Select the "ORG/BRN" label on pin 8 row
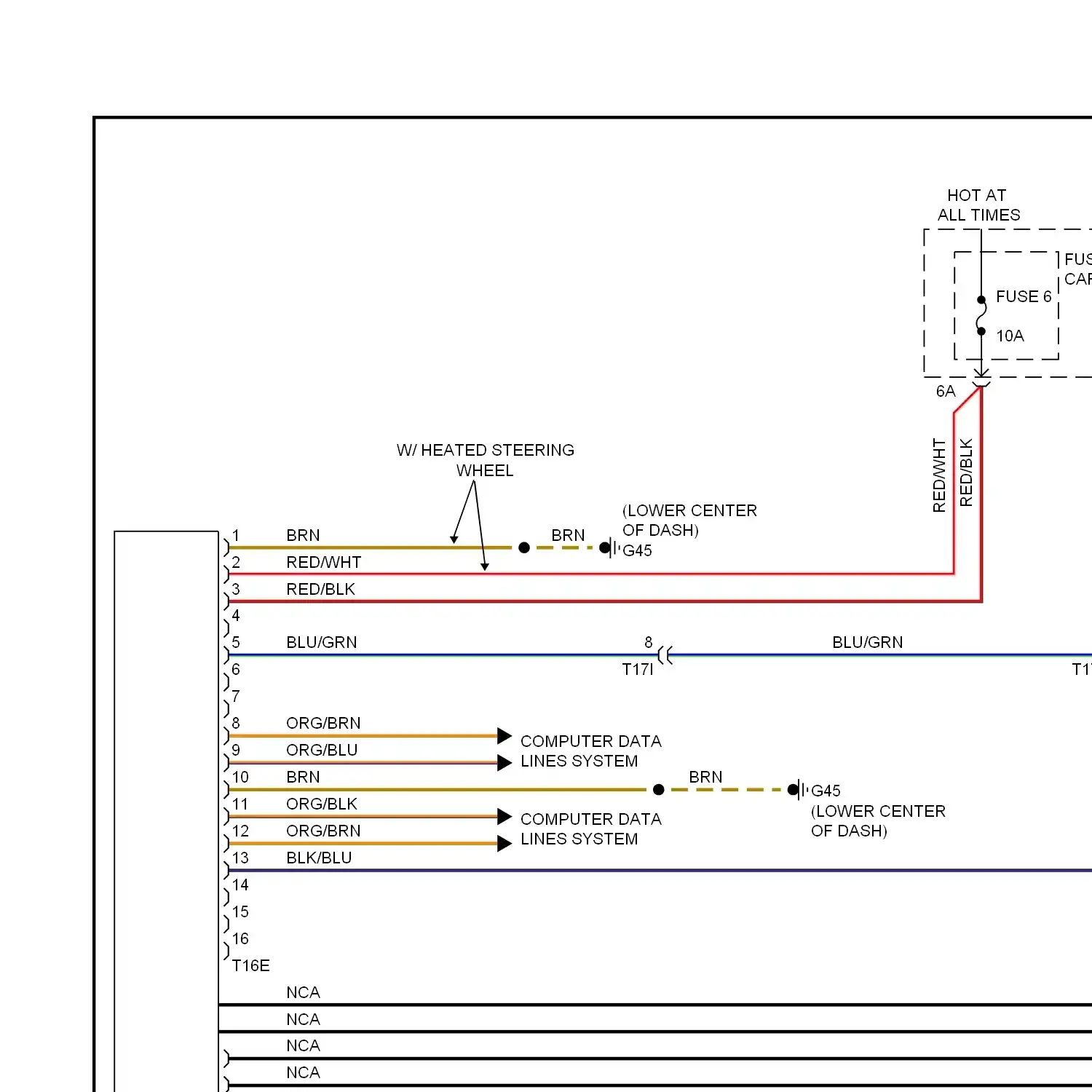Viewport: 1092px width, 1092px height. click(323, 724)
